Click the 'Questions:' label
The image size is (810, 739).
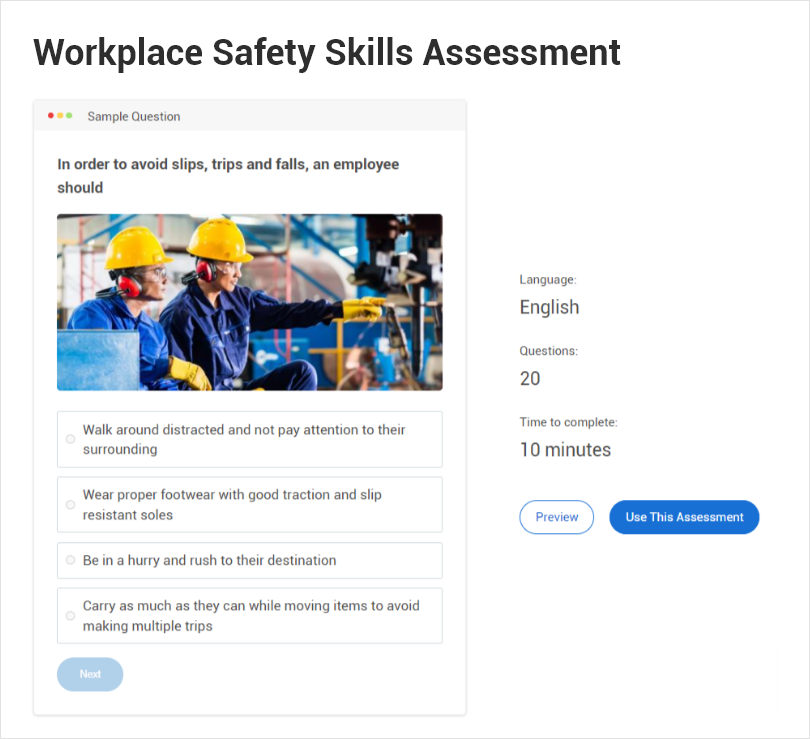pos(549,351)
